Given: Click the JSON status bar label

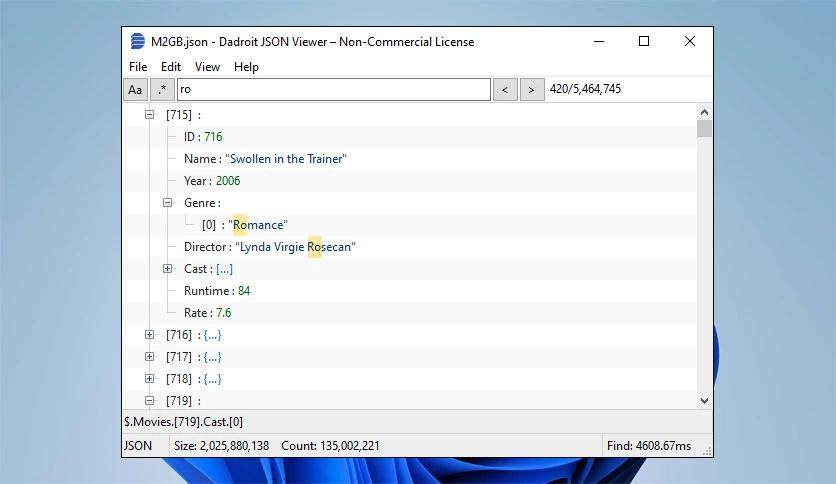Looking at the screenshot, I should point(138,446).
